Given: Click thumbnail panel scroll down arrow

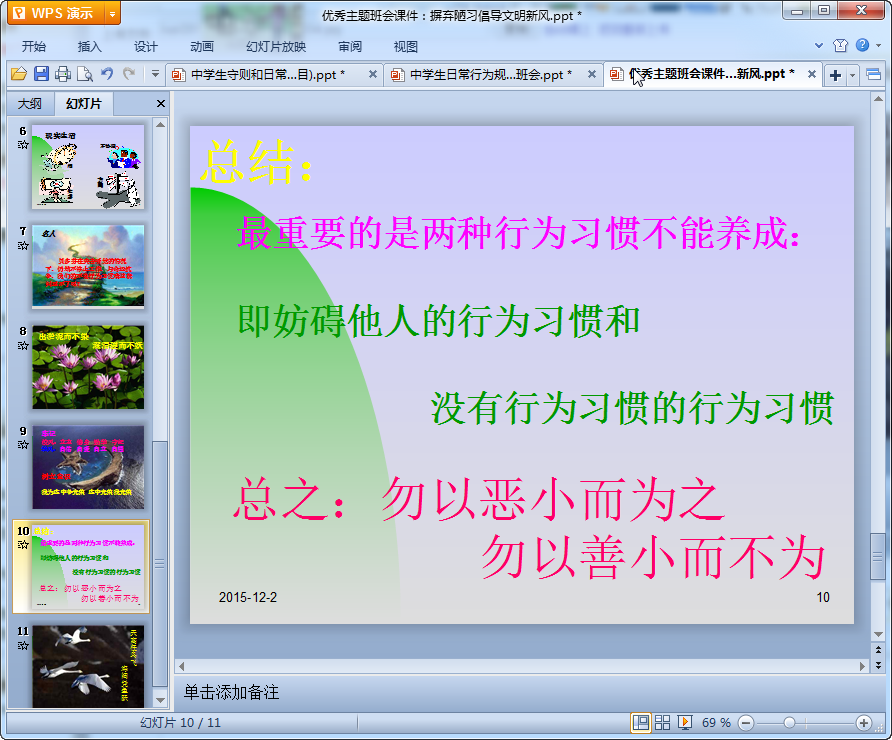Looking at the screenshot, I should [160, 700].
